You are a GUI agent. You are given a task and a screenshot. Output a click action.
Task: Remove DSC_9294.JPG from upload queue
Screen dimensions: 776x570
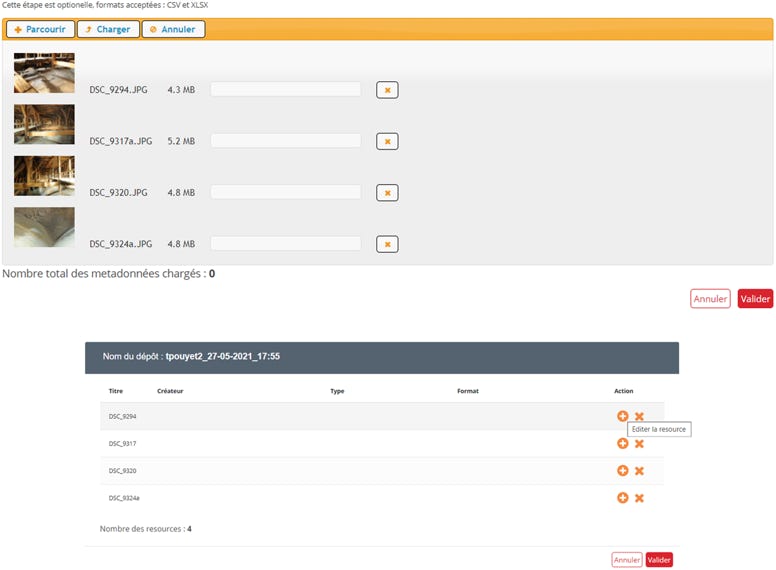click(387, 90)
